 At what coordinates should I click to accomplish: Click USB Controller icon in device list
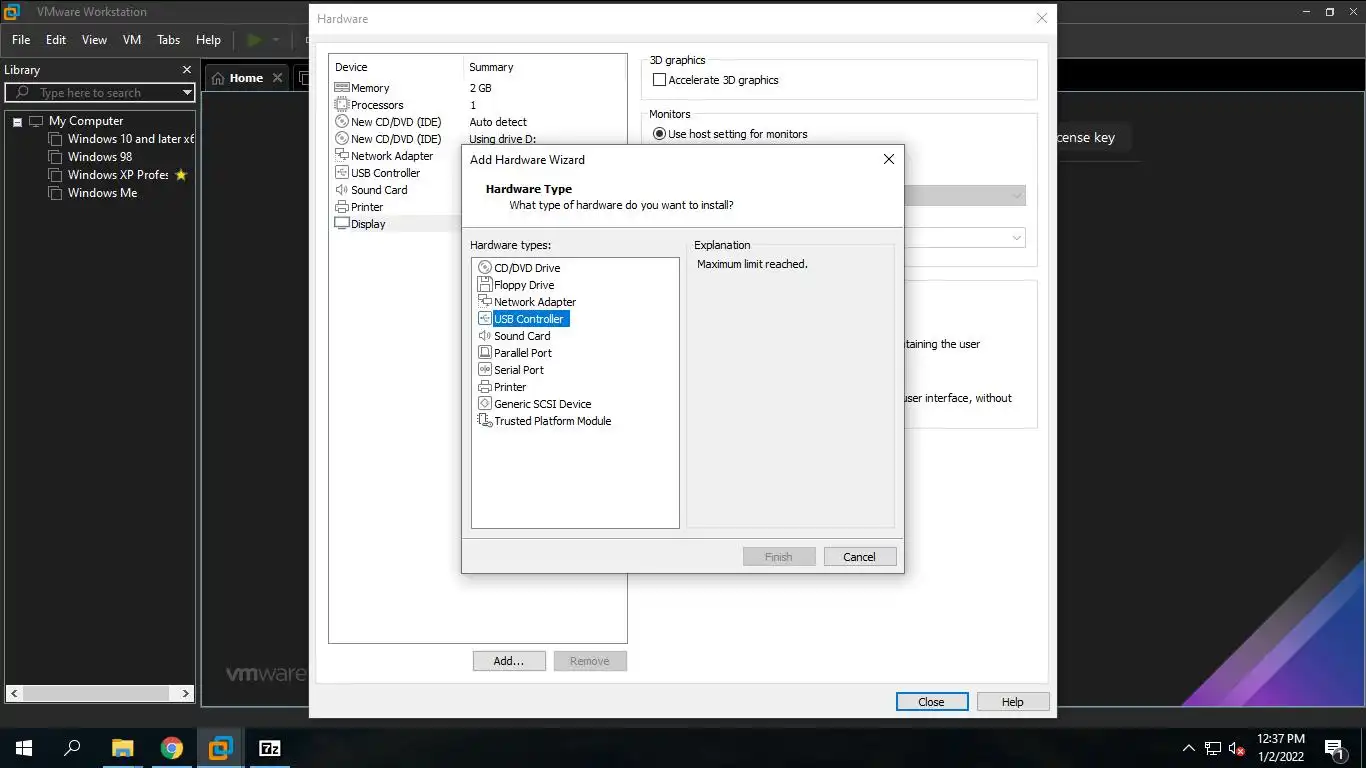[342, 173]
